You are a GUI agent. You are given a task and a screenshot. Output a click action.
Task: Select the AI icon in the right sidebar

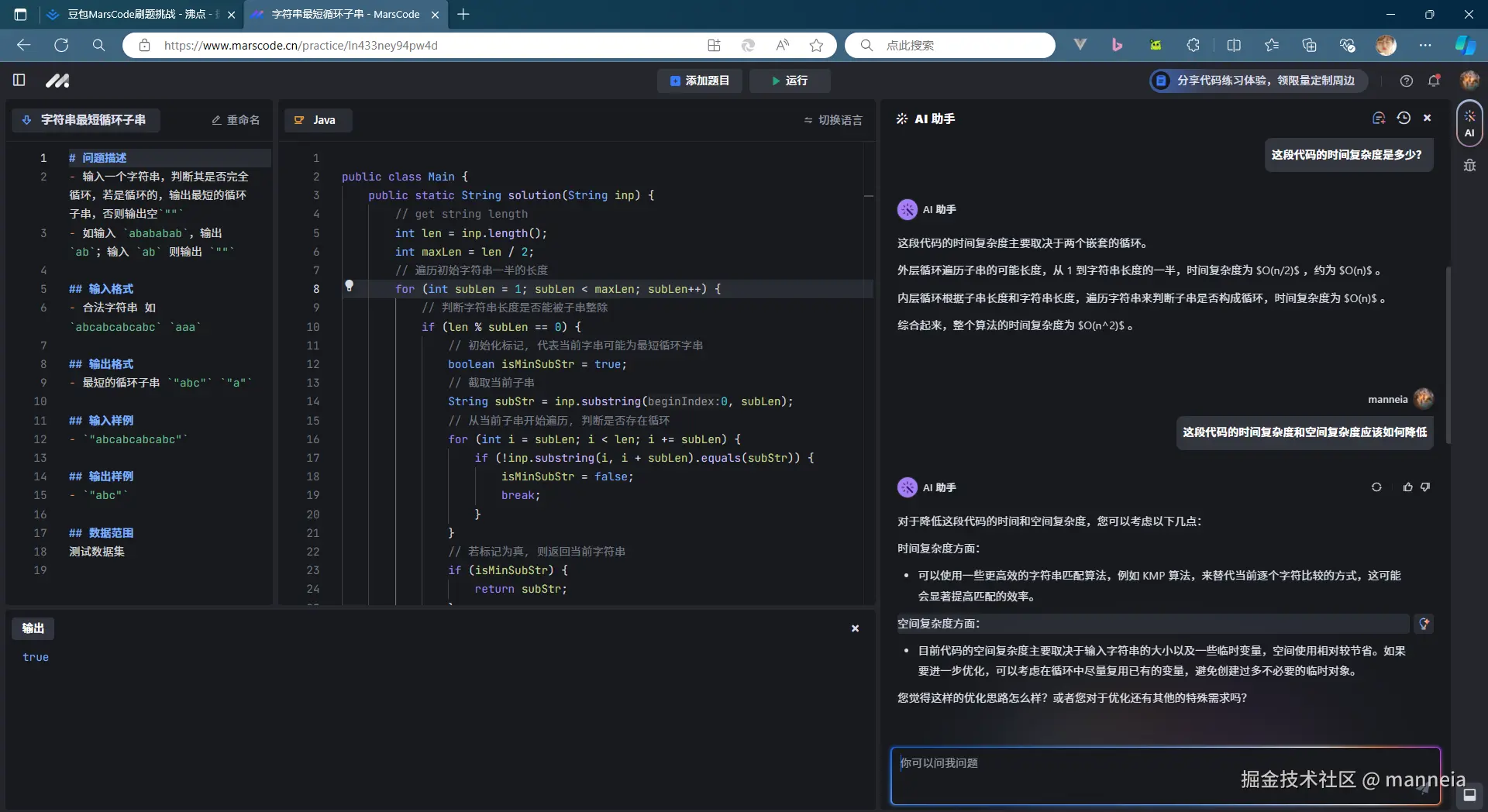[x=1469, y=124]
